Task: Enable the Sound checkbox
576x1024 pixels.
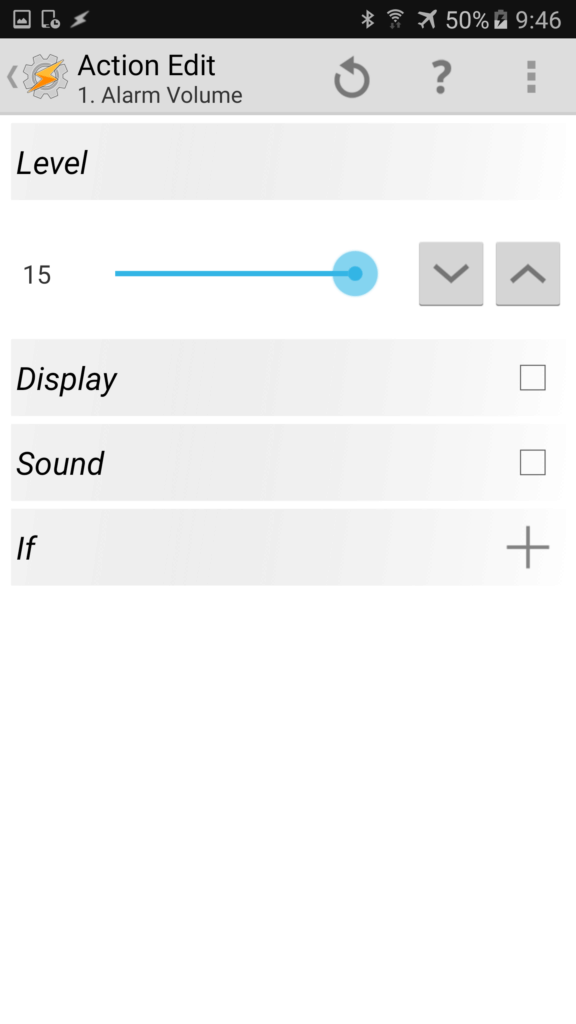Action: coord(532,462)
